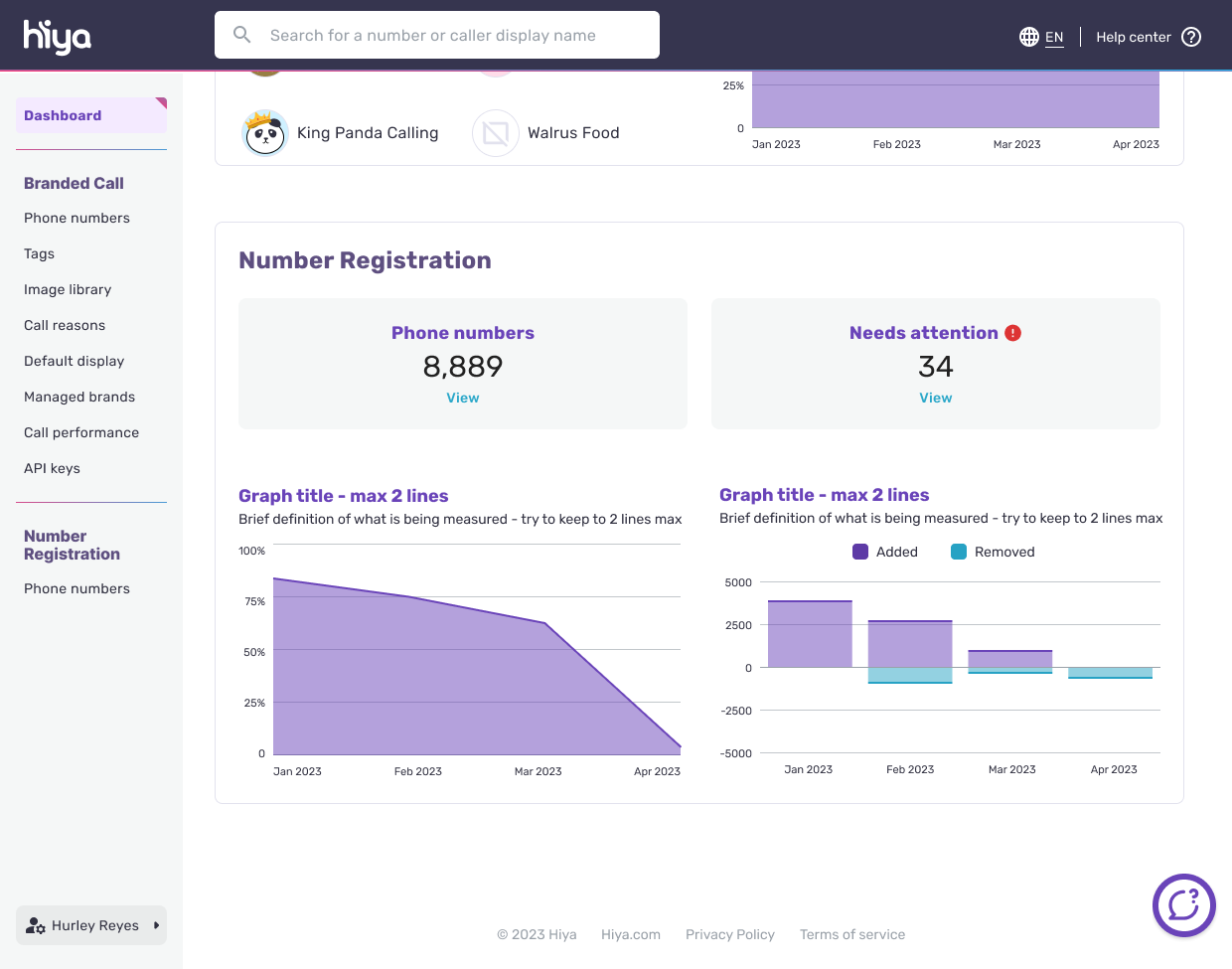The width and height of the screenshot is (1232, 969).
Task: Open the Privacy Policy footer link
Action: [x=730, y=934]
